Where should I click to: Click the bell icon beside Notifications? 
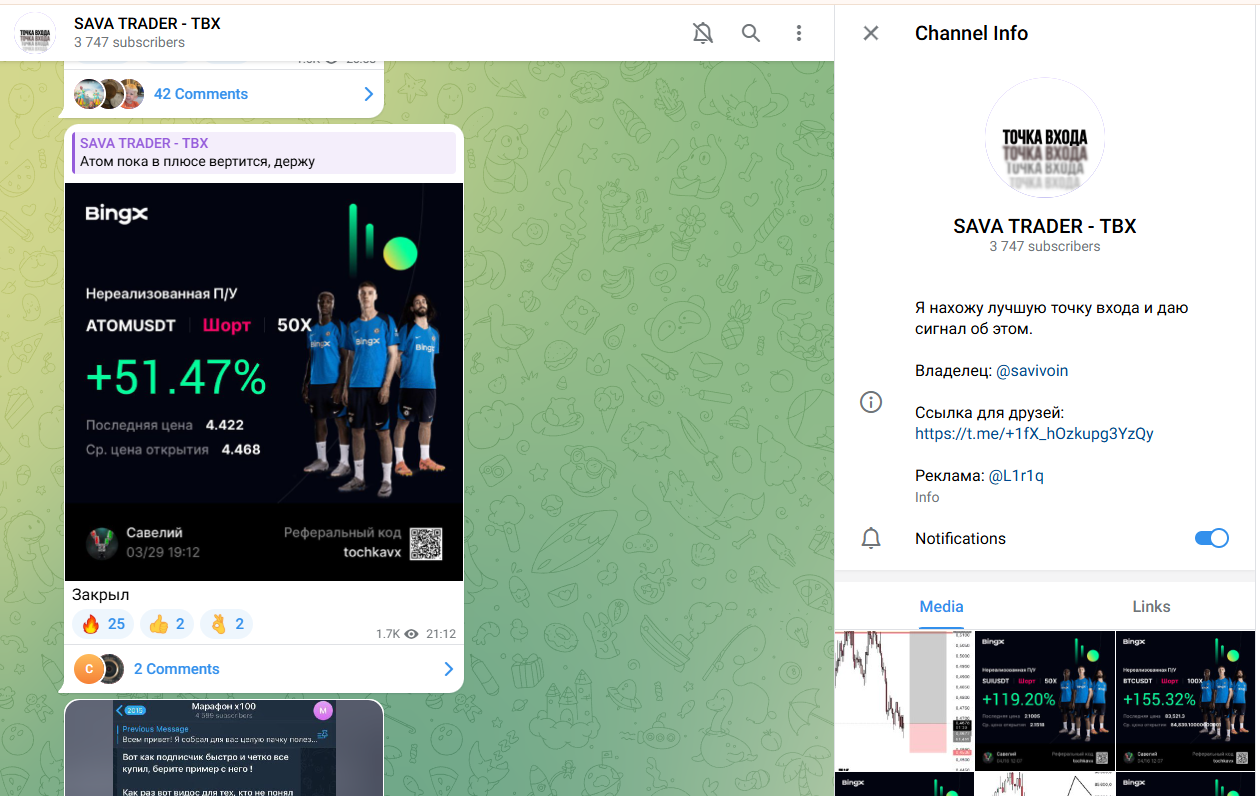point(871,538)
